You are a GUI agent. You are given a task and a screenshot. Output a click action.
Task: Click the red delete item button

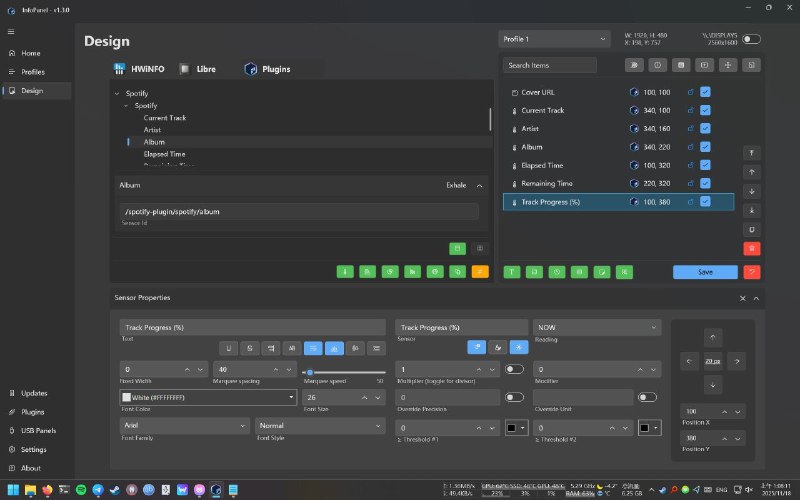752,247
